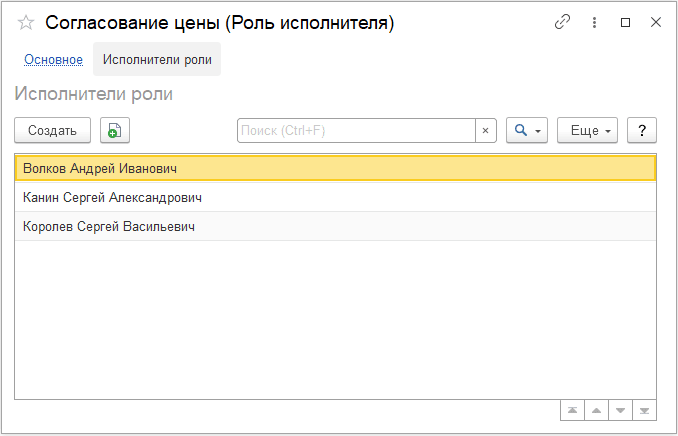Open the three-dot window menu

(x=595, y=22)
